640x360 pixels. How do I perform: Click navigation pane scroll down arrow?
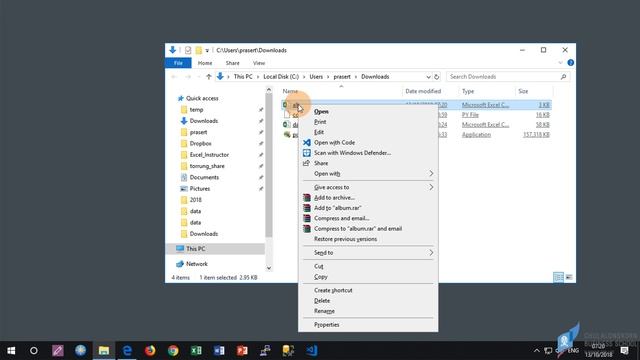[269, 268]
